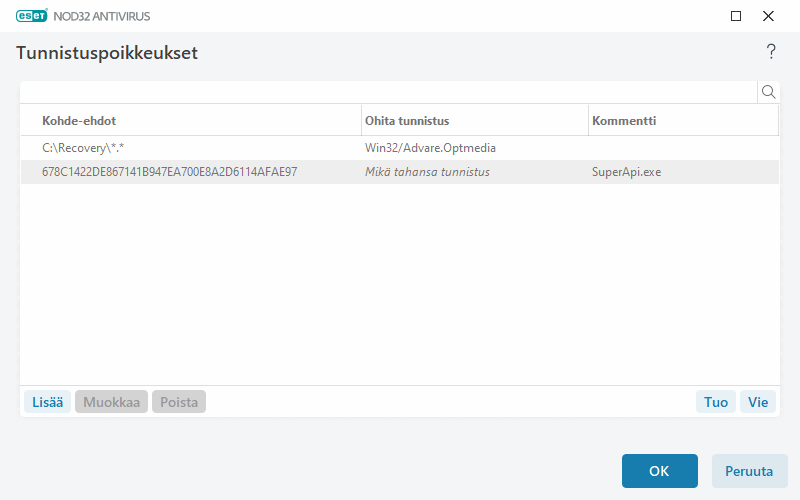Click the search magnifier icon
The height and width of the screenshot is (500, 800).
769,92
